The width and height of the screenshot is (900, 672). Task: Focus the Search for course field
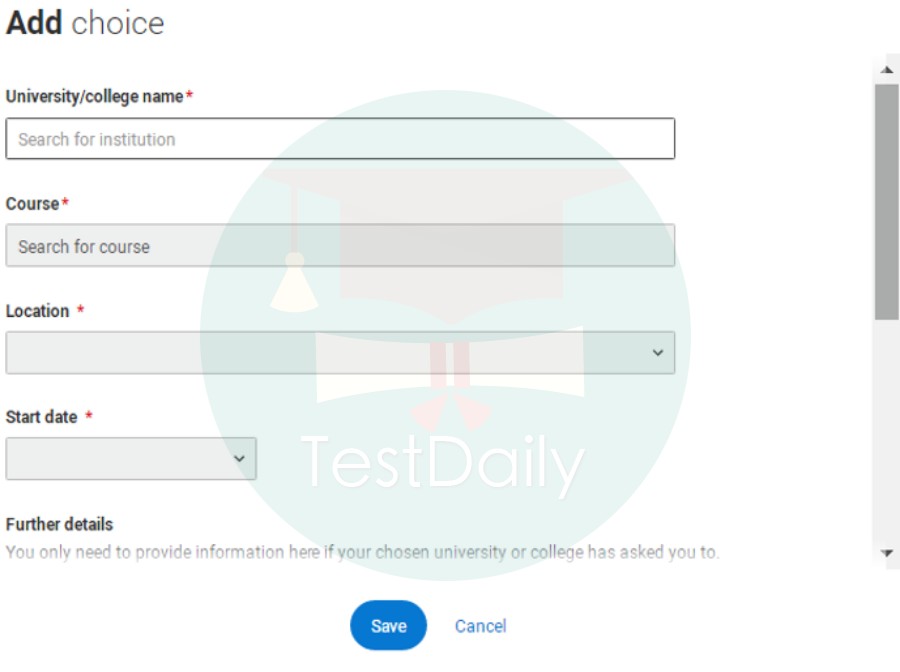[x=340, y=246]
